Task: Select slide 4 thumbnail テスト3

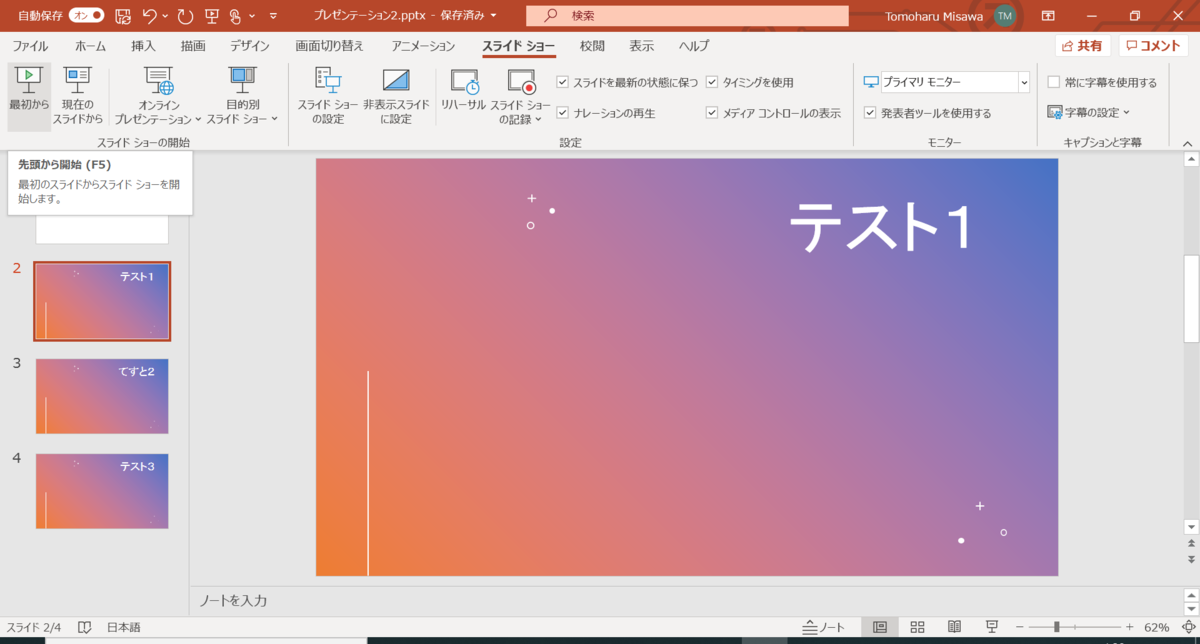Action: tap(102, 491)
